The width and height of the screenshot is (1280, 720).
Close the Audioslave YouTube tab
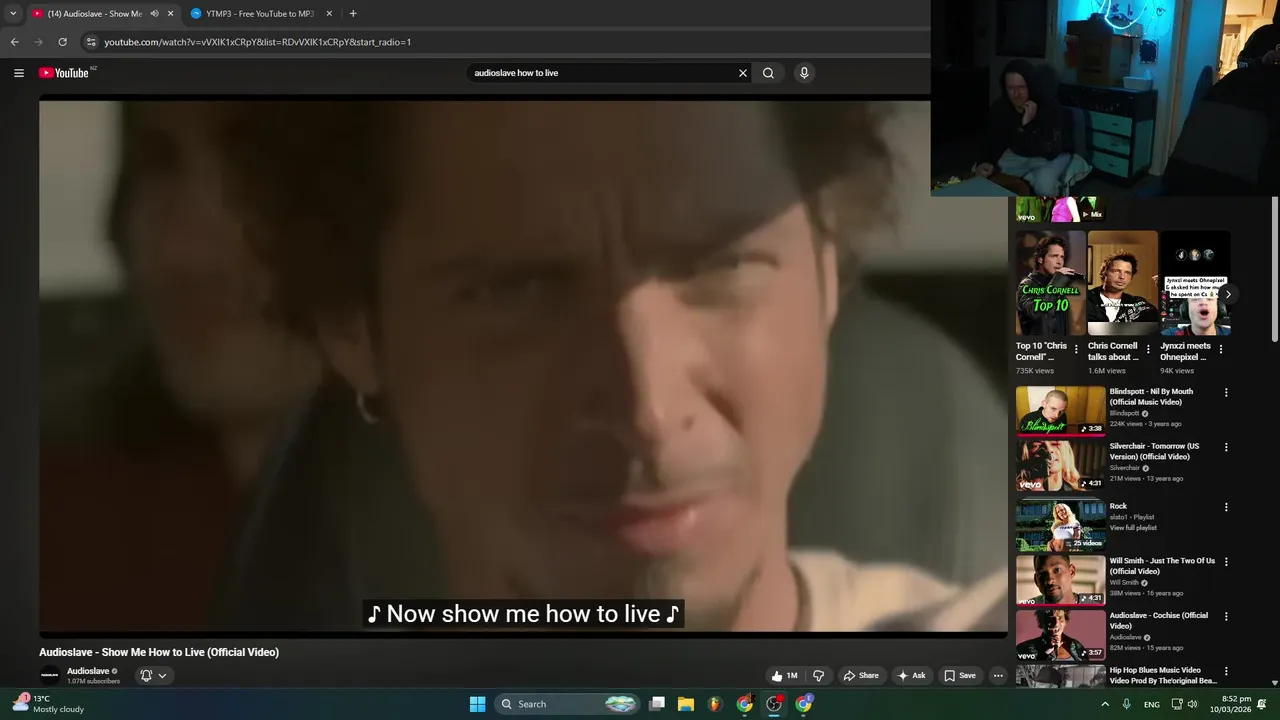[170, 14]
